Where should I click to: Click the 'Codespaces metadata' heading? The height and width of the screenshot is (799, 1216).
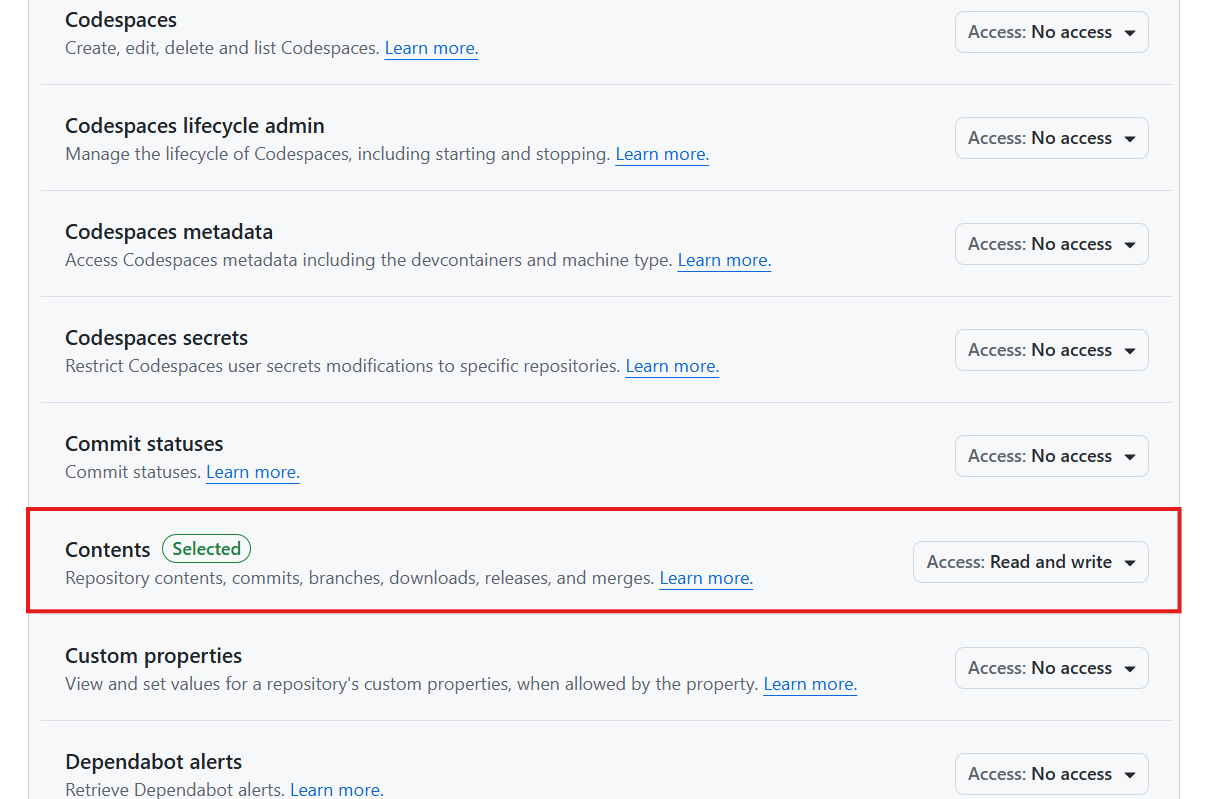[169, 232]
